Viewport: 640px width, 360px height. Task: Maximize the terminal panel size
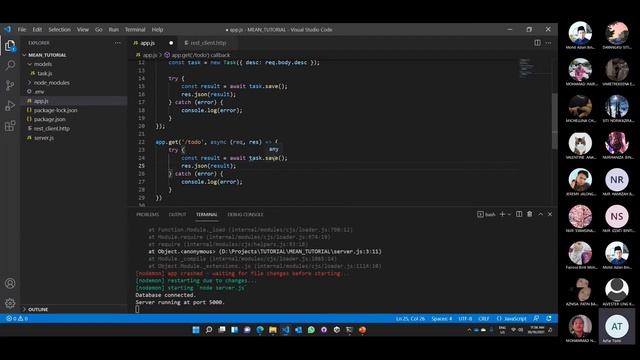[x=540, y=214]
